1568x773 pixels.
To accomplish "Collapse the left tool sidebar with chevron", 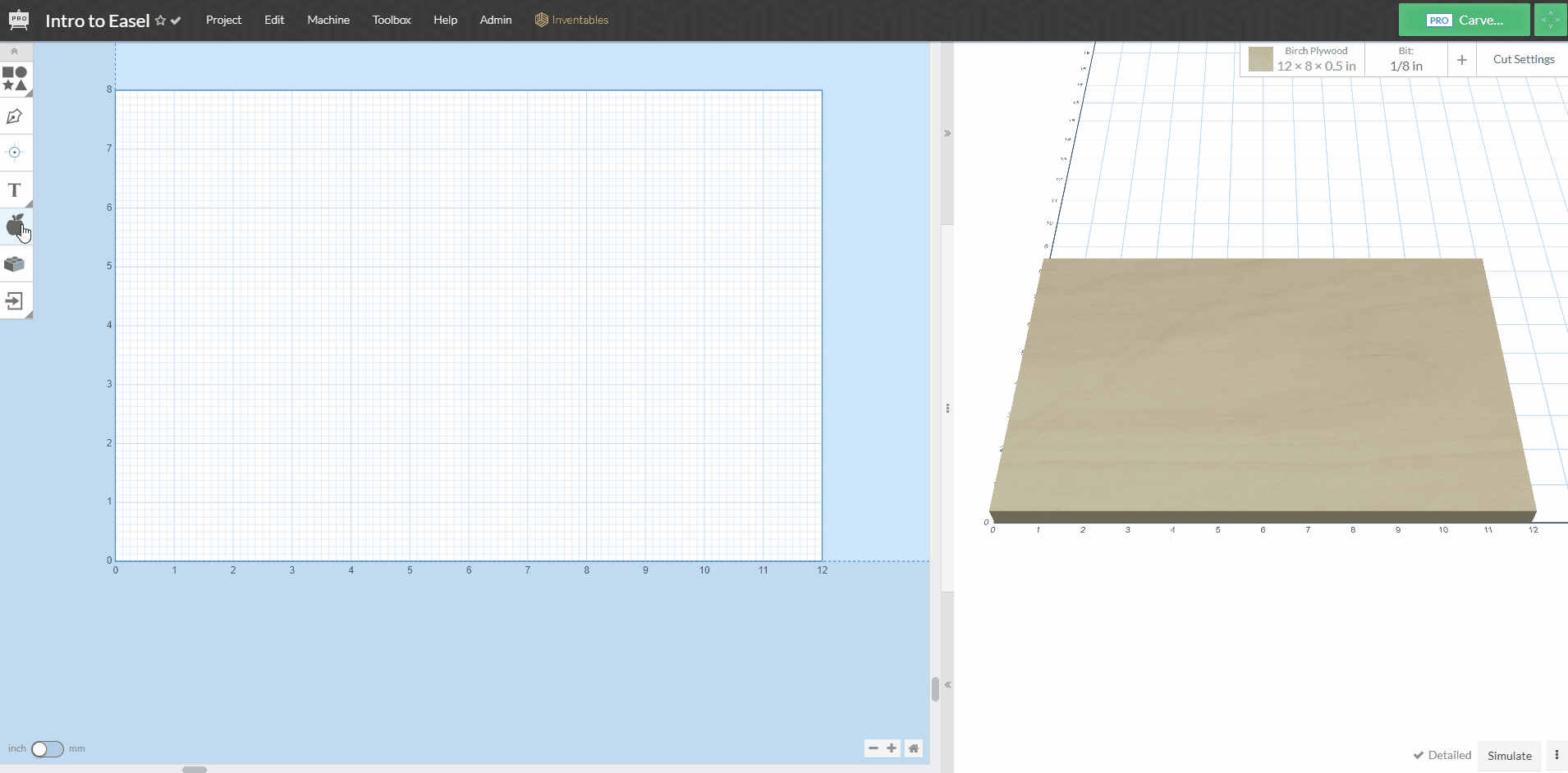I will coord(14,51).
